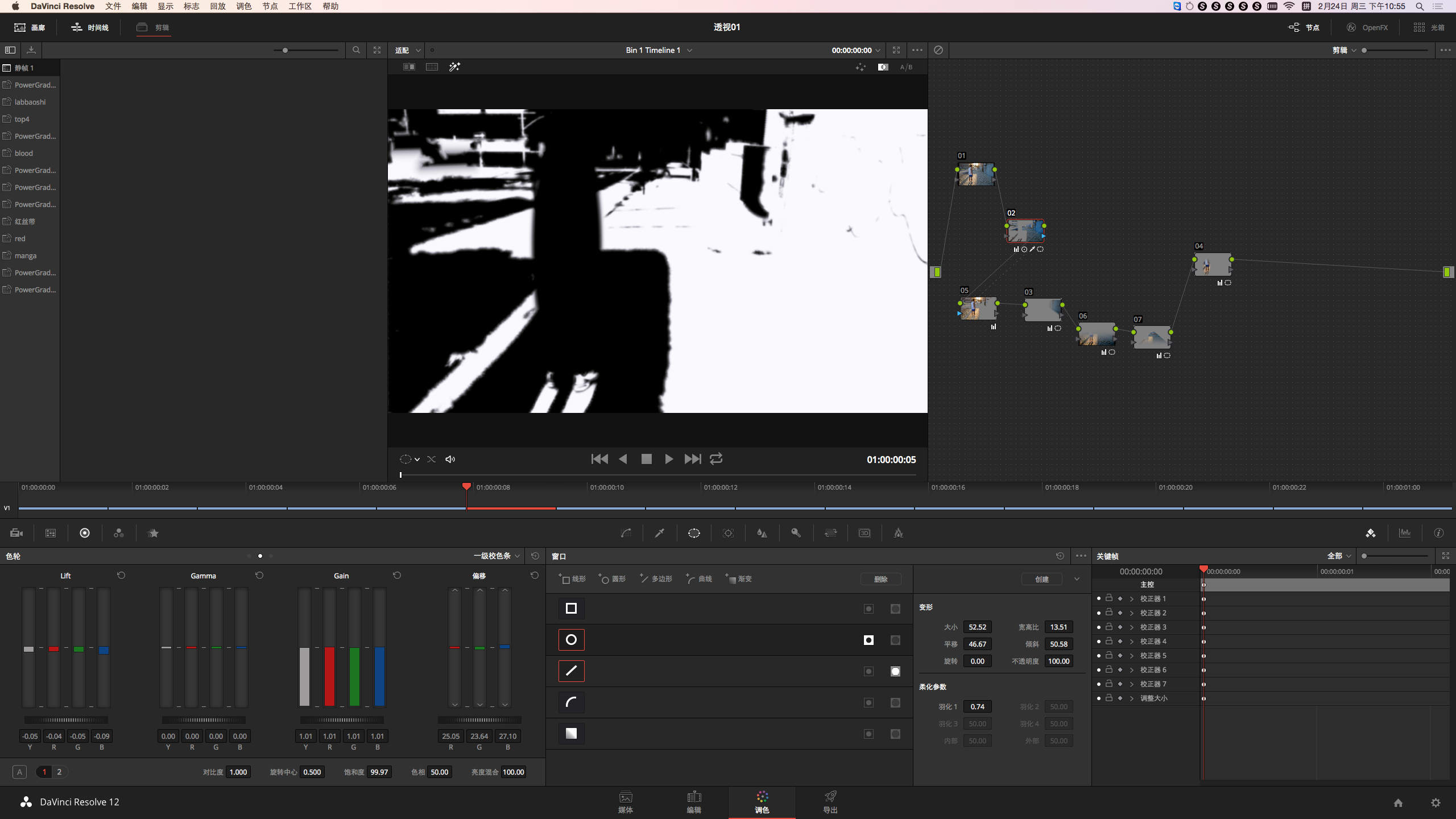Open the 全部 keyframe filter dropdown
The width and height of the screenshot is (1456, 819).
coord(1339,556)
